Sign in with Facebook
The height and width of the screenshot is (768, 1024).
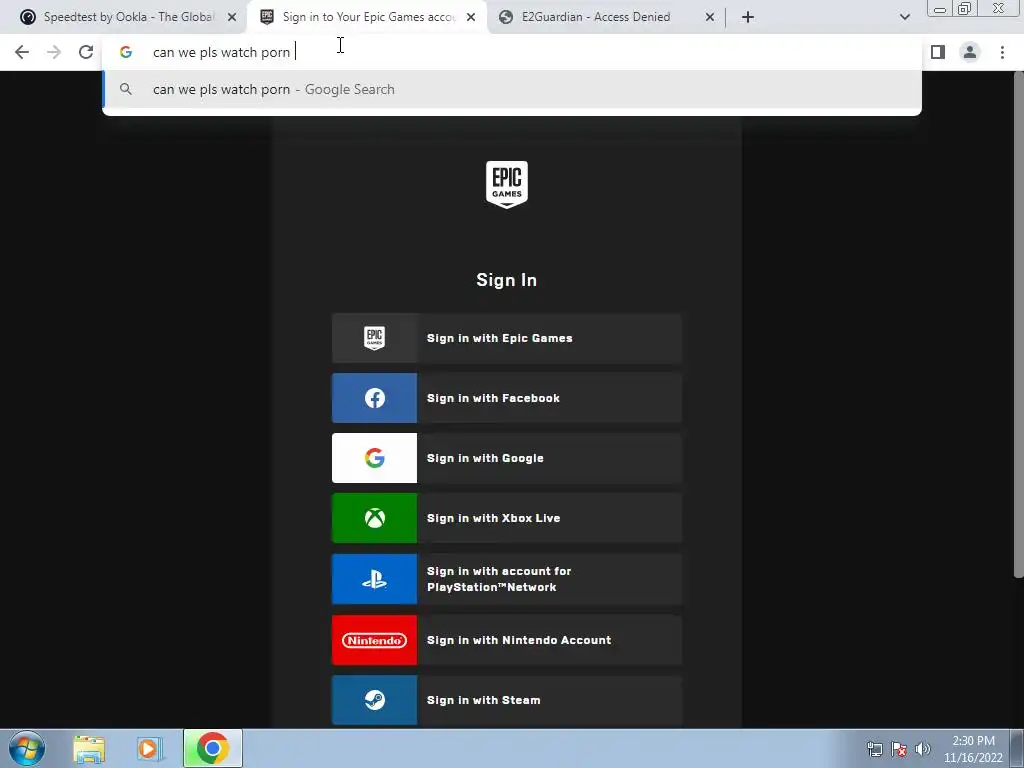[x=507, y=398]
